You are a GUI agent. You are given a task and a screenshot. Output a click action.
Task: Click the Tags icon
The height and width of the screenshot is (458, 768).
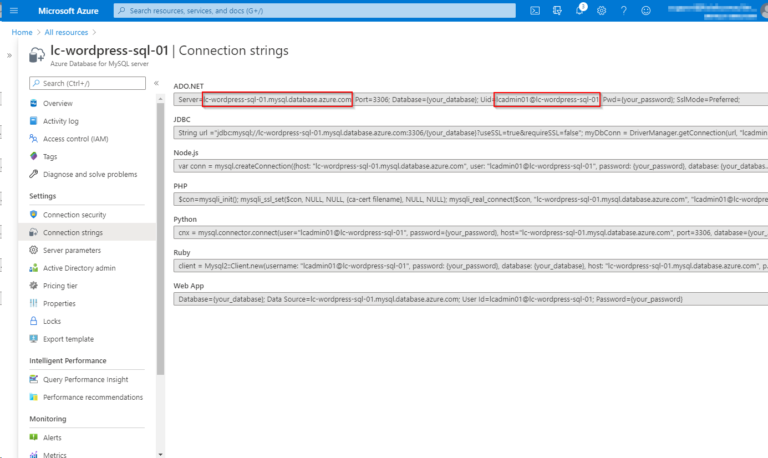(33, 156)
